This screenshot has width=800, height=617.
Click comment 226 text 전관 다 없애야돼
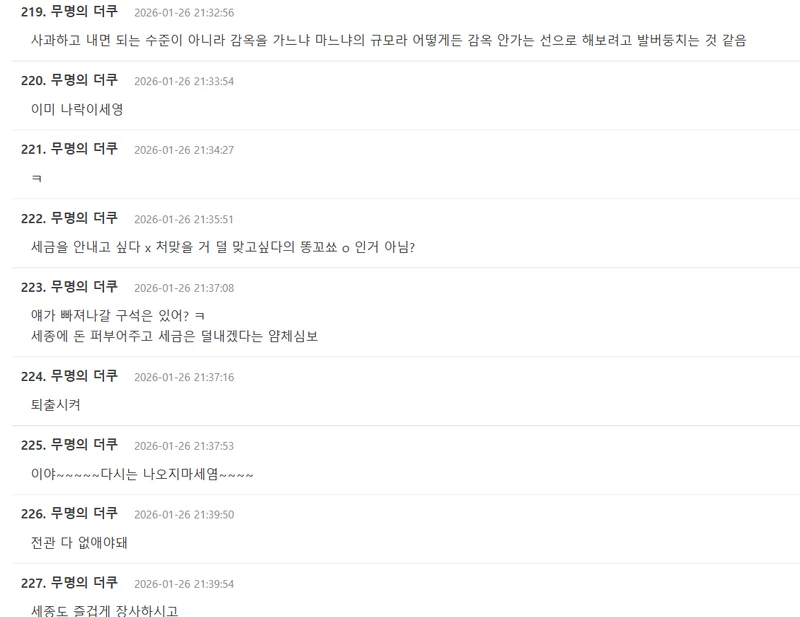tap(79, 542)
